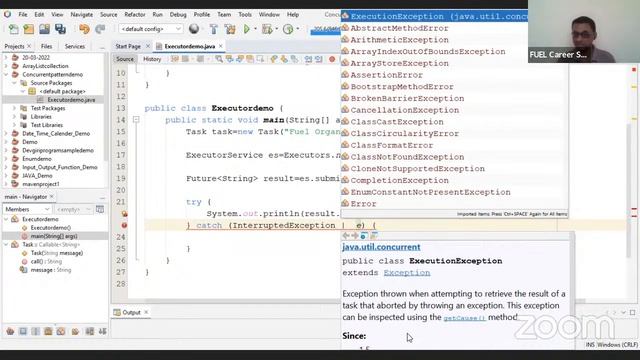Toggle Show Fields filter in Navigator
The image size is (640, 360).
coord(23,331)
